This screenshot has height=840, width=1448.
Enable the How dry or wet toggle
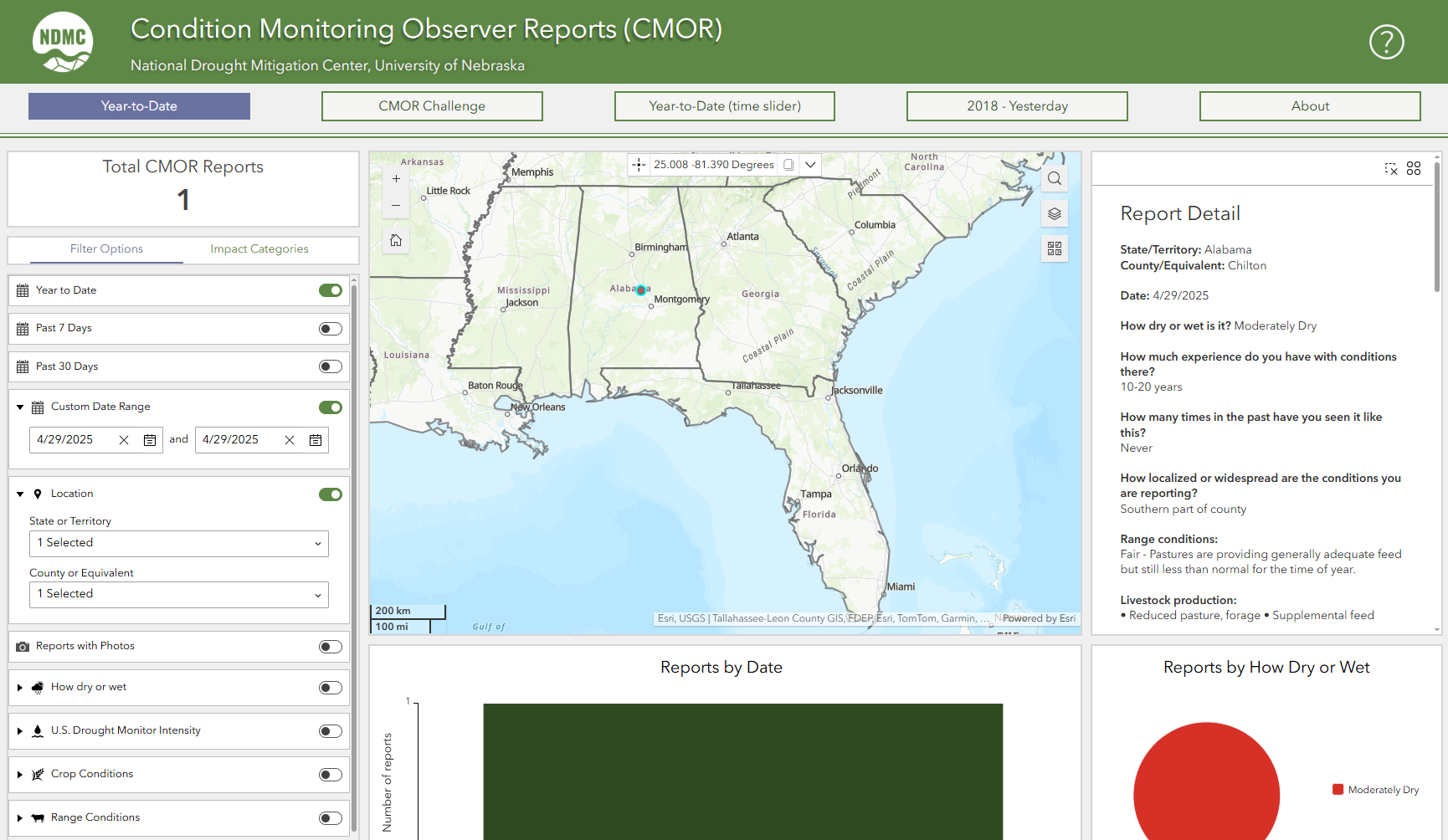tap(331, 688)
